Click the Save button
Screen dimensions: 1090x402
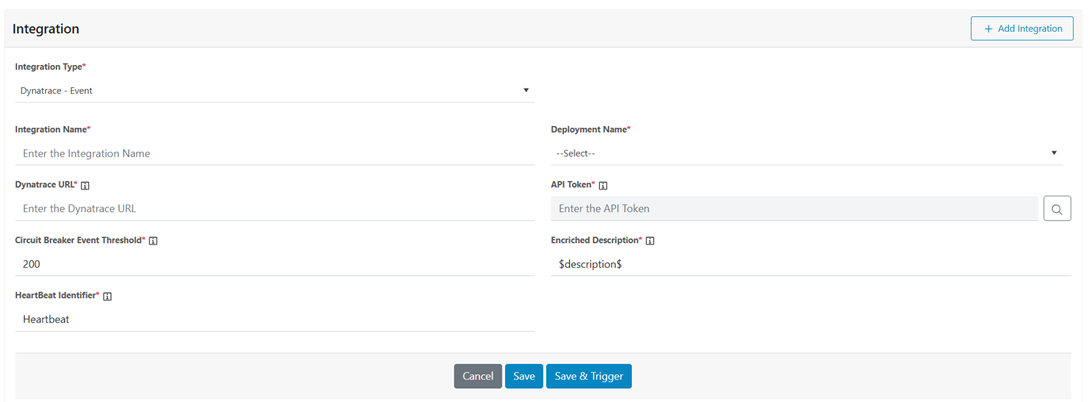[x=524, y=376]
